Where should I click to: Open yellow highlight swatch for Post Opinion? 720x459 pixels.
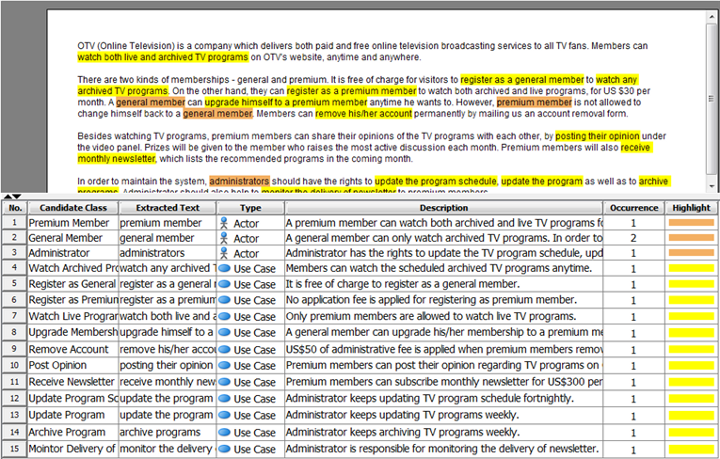[692, 366]
